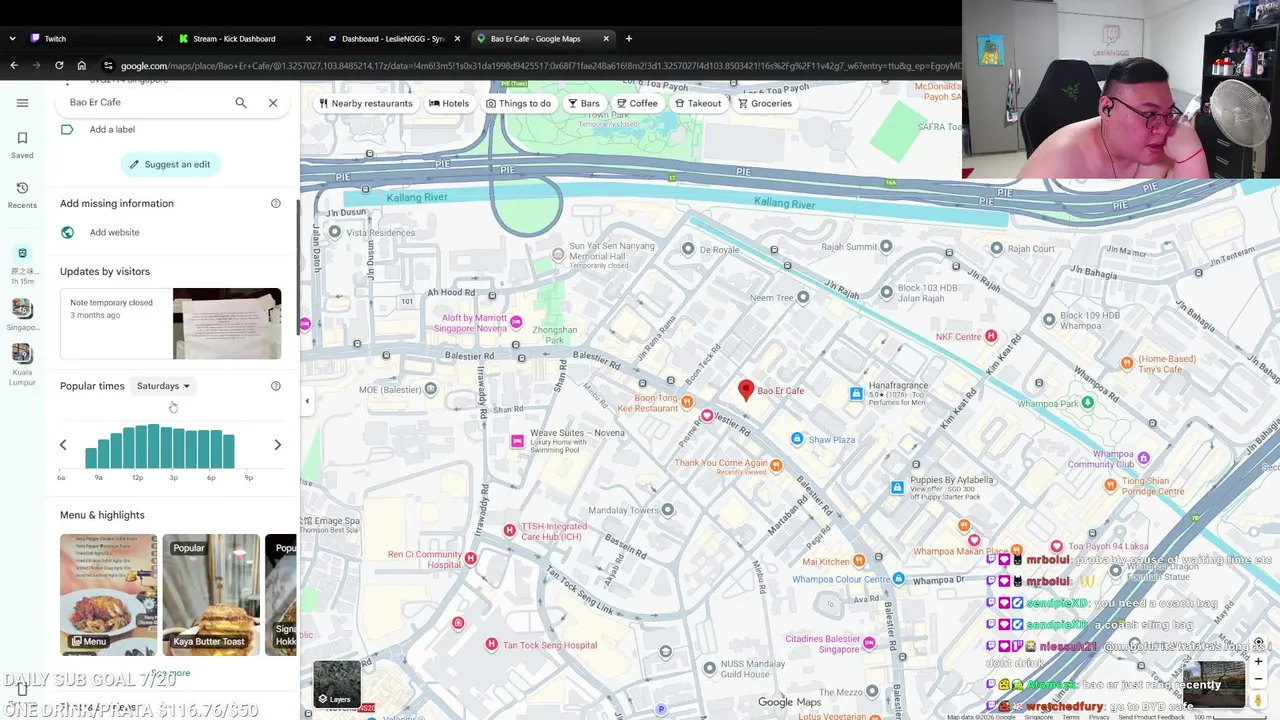Clear the Bao Er Cafe search

273,102
